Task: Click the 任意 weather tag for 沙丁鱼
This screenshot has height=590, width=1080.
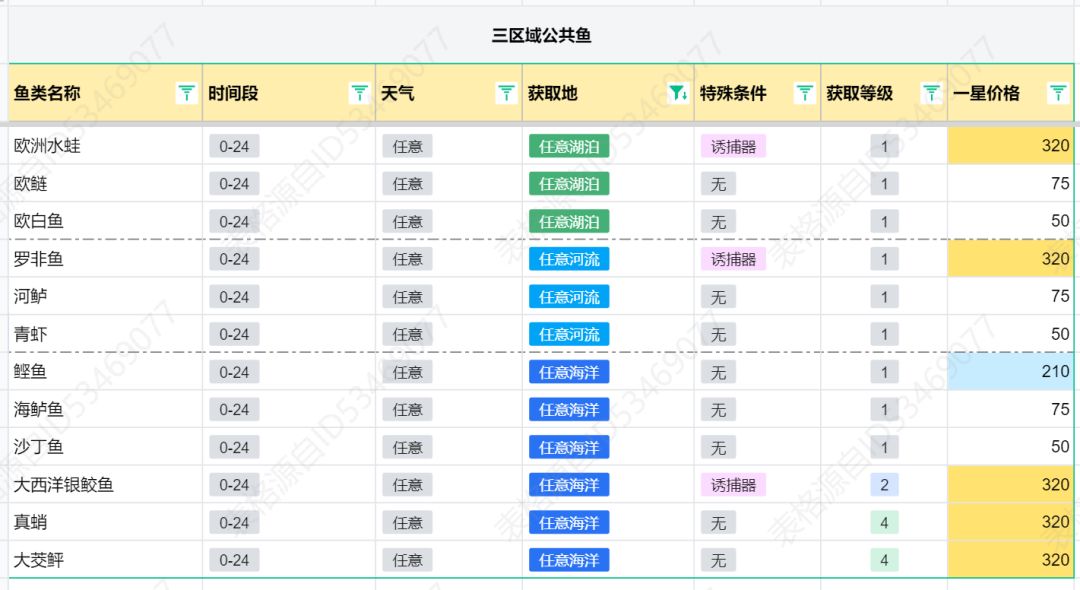Action: (x=407, y=447)
